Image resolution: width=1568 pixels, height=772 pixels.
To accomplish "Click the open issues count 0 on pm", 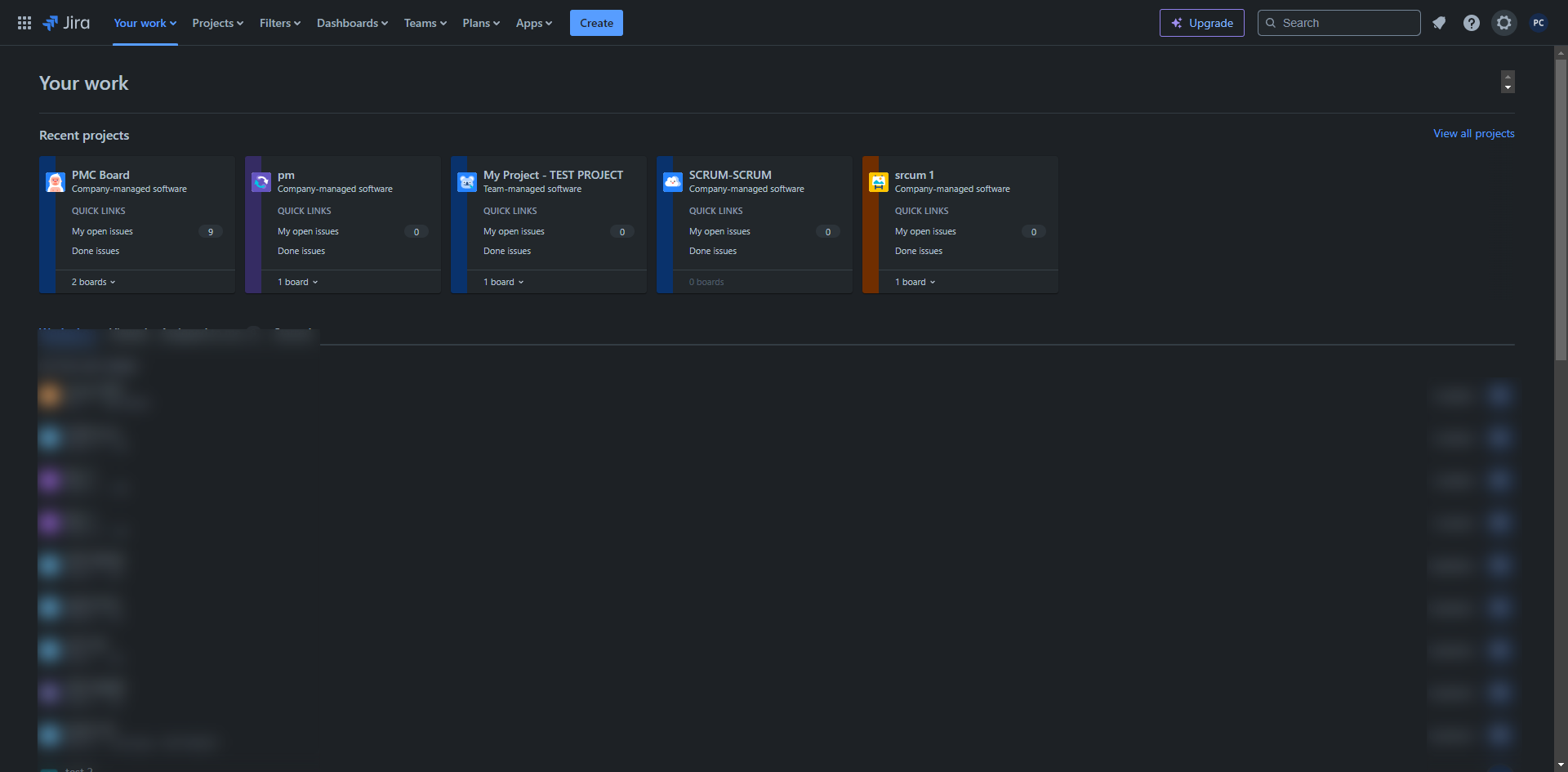I will click(x=416, y=232).
